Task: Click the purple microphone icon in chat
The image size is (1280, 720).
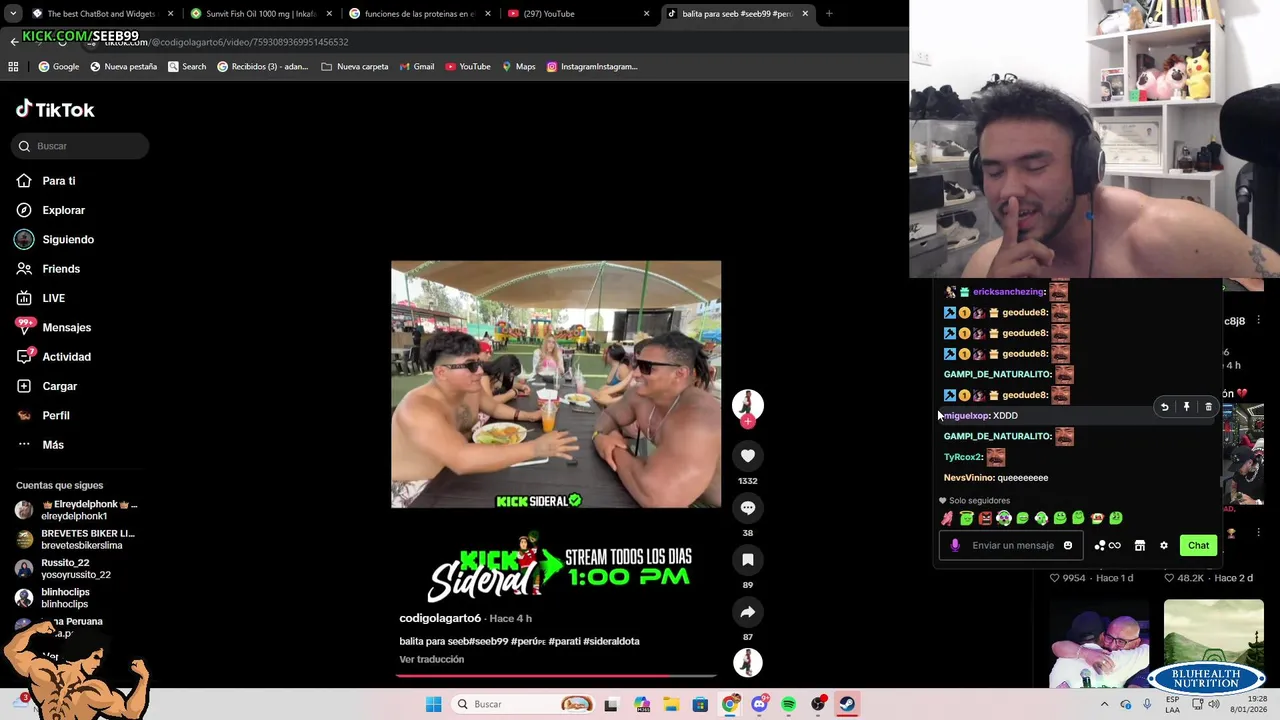Action: (955, 545)
